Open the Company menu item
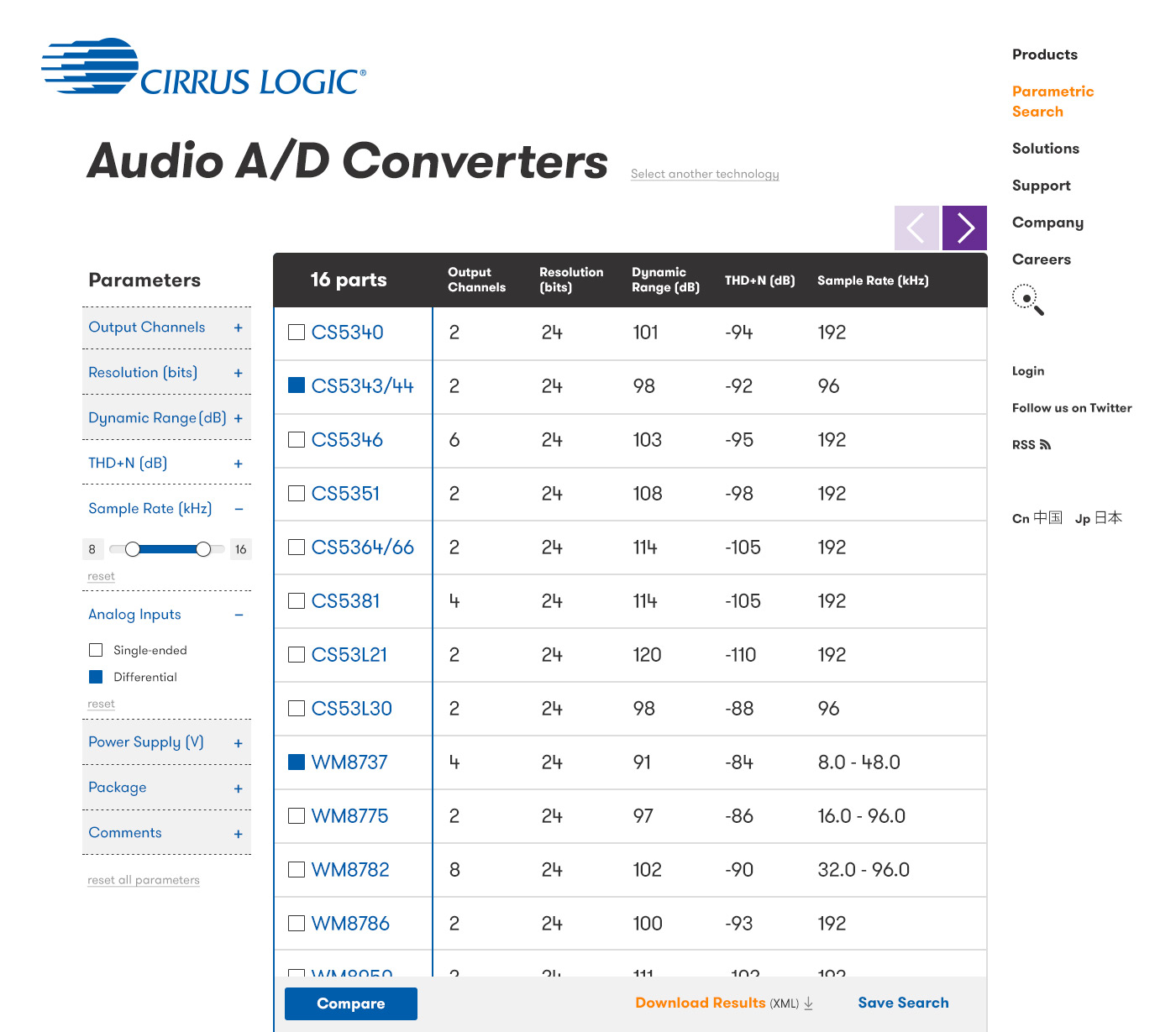The height and width of the screenshot is (1032, 1176). coord(1047,223)
